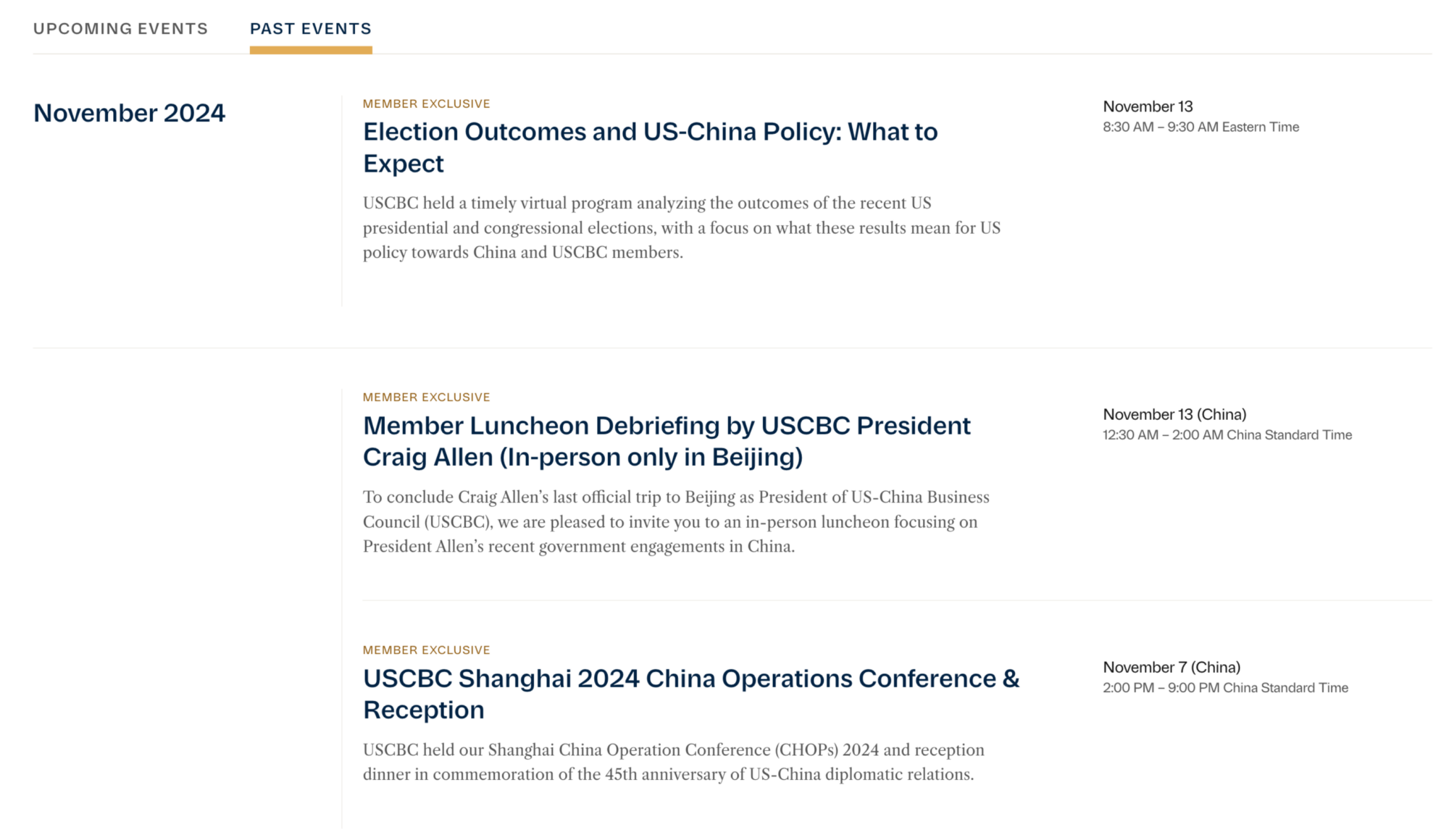Image resolution: width=1449 pixels, height=840 pixels.
Task: Click Member Exclusive label above Shanghai Conference
Action: (x=427, y=650)
